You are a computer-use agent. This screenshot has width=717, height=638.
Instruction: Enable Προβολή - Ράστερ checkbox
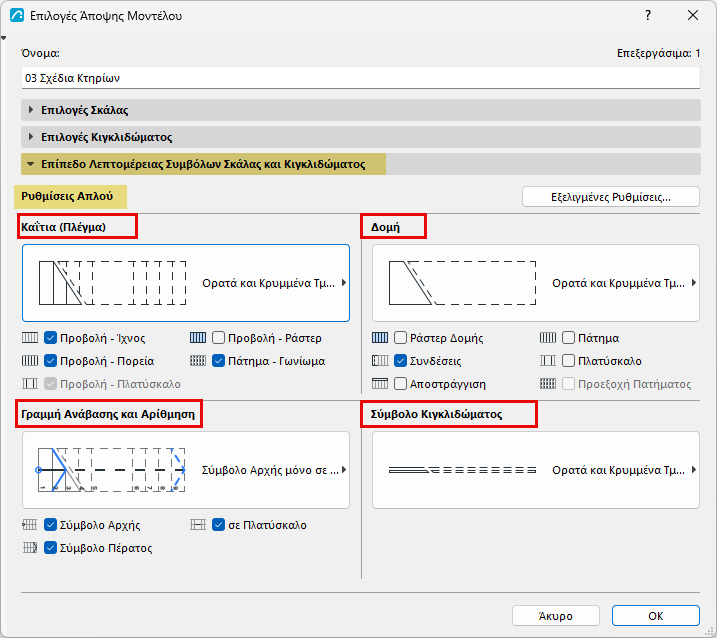coord(219,338)
